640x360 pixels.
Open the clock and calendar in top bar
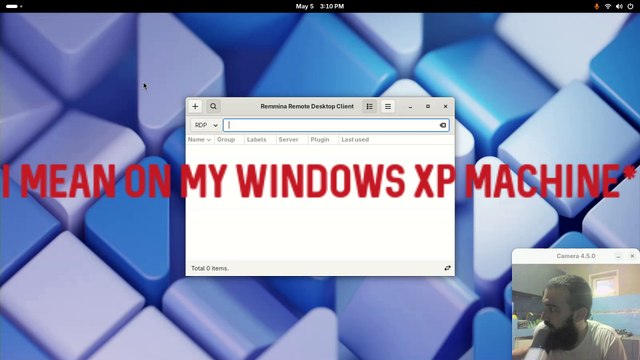coord(320,6)
